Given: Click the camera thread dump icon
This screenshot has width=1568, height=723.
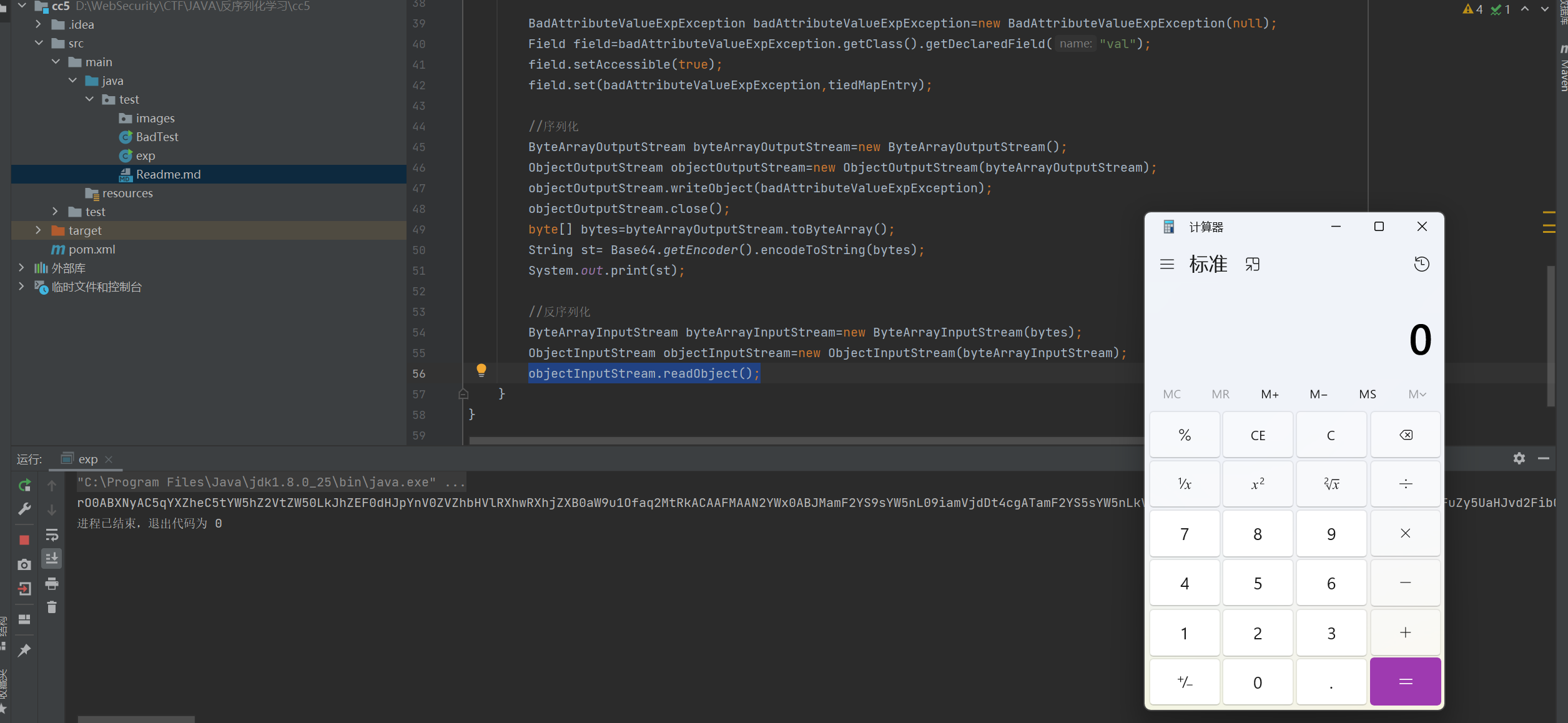Looking at the screenshot, I should click(x=24, y=564).
